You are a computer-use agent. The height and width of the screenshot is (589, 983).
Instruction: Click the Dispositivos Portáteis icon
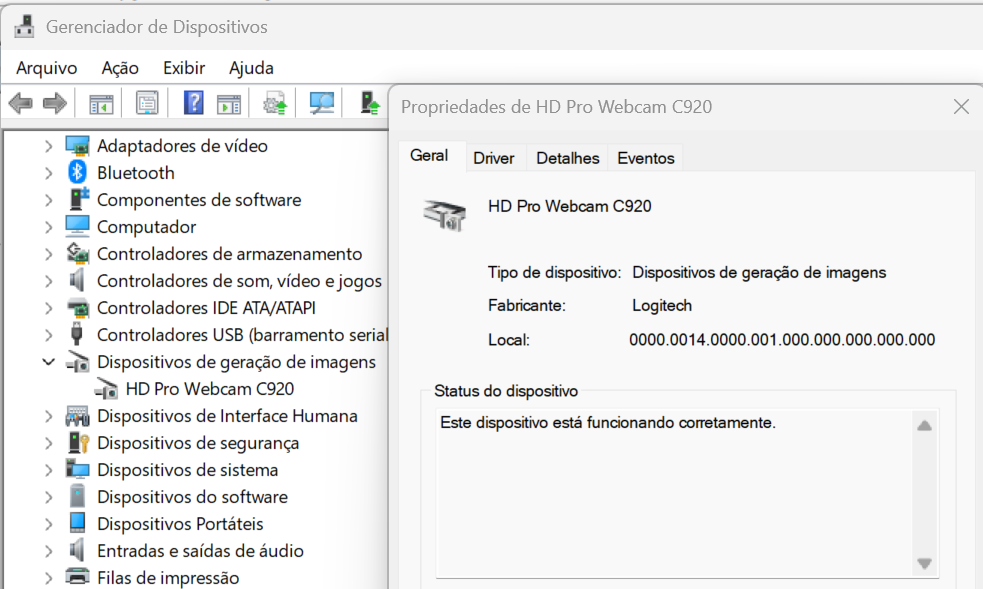[77, 523]
